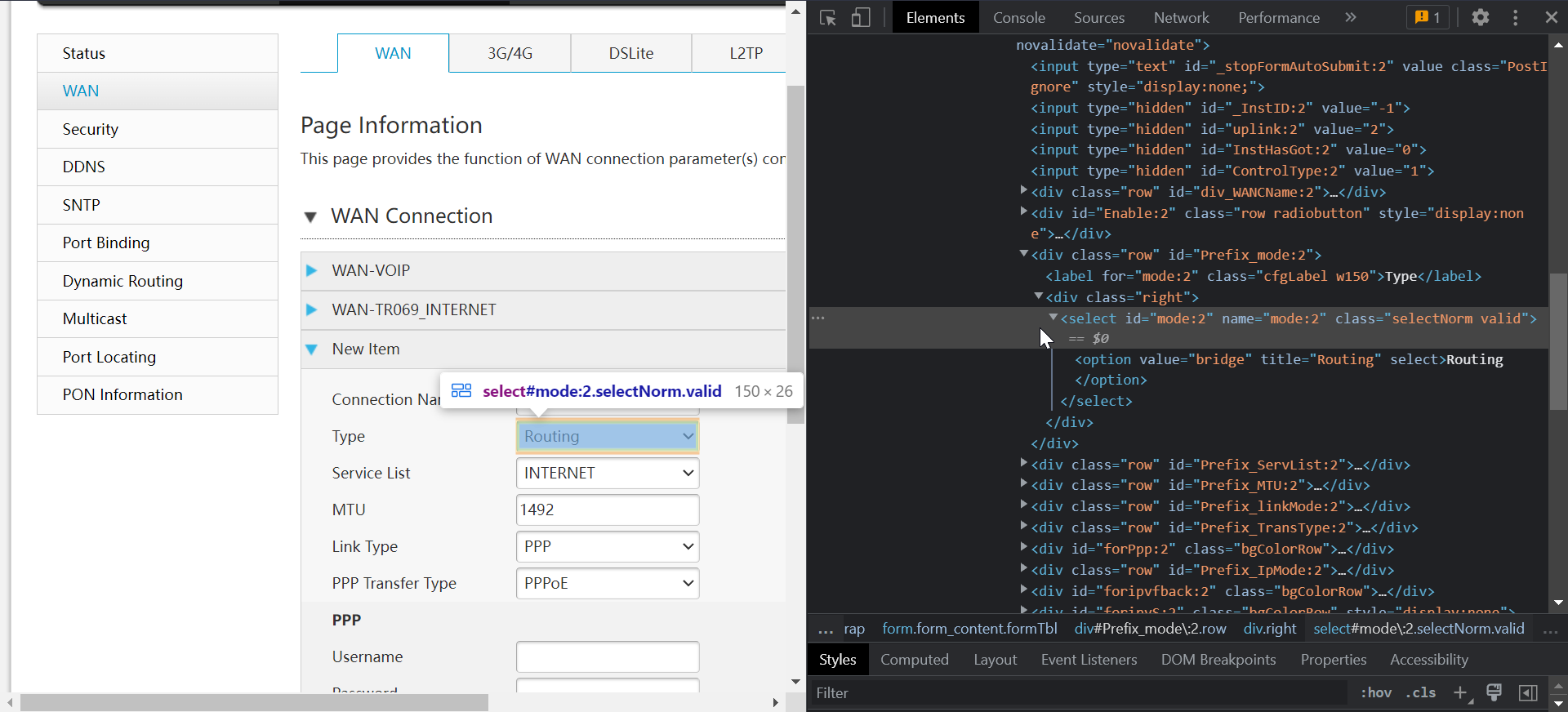Open the Accessibility pane tab
This screenshot has height=712, width=1568.
(1429, 660)
